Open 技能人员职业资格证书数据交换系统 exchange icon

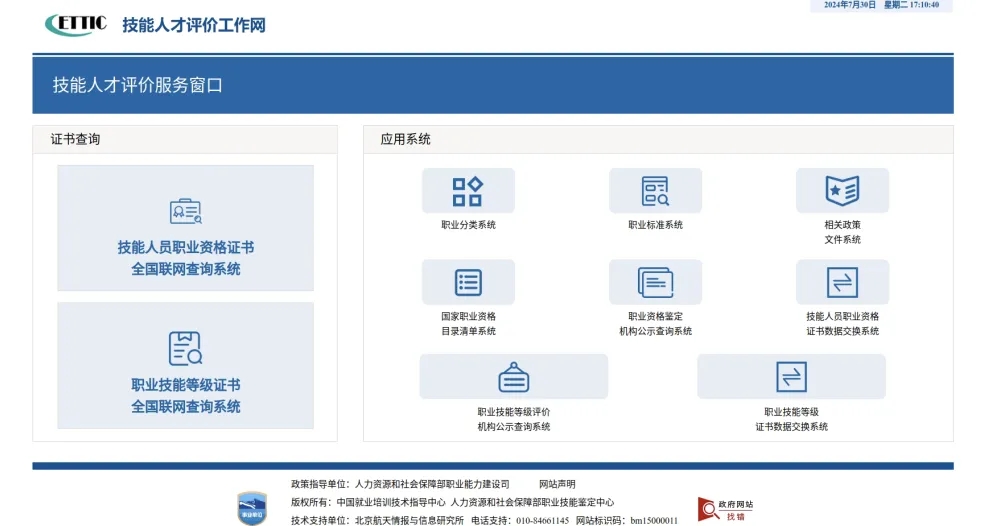point(842,282)
